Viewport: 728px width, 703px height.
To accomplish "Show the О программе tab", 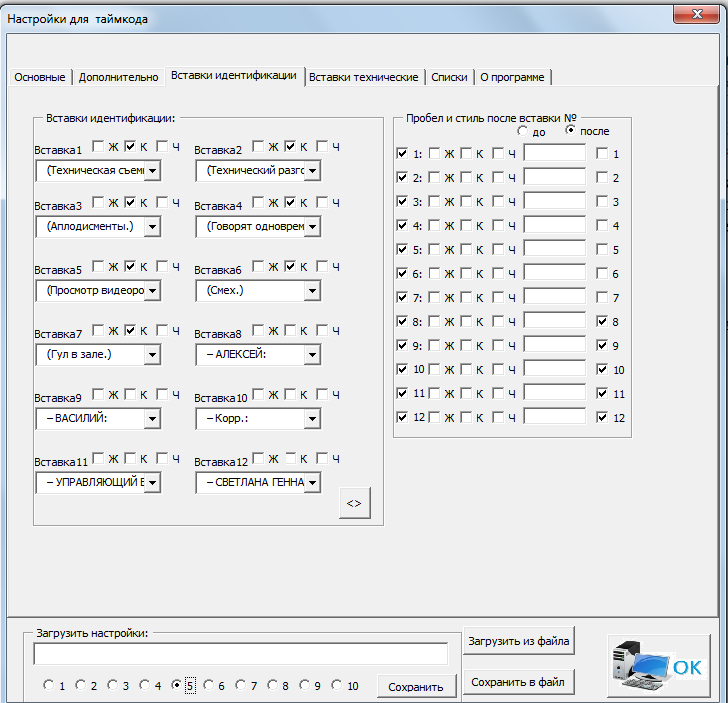I will (x=512, y=77).
